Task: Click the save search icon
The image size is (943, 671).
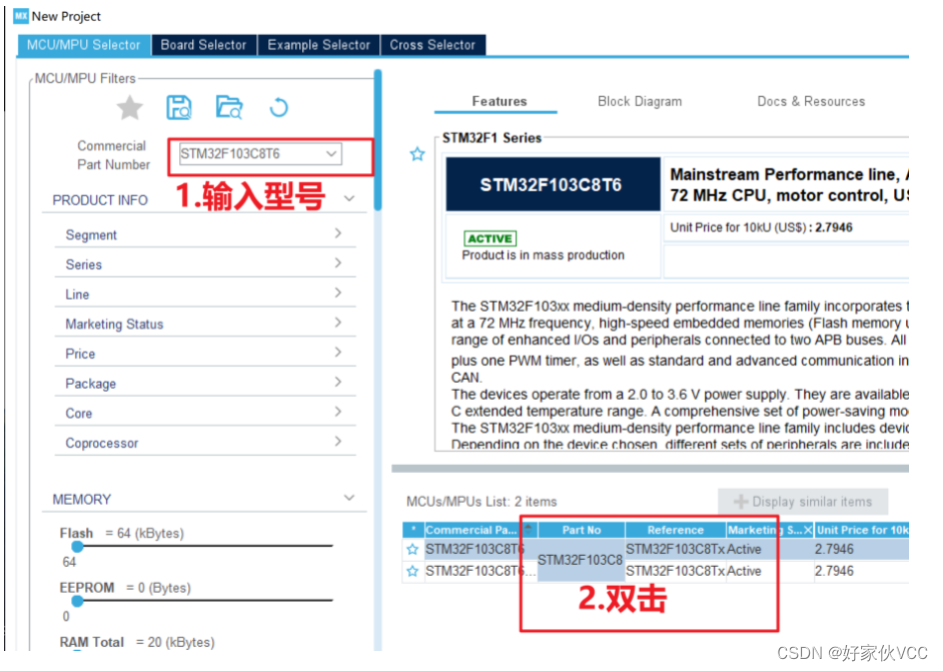Action: click(179, 108)
